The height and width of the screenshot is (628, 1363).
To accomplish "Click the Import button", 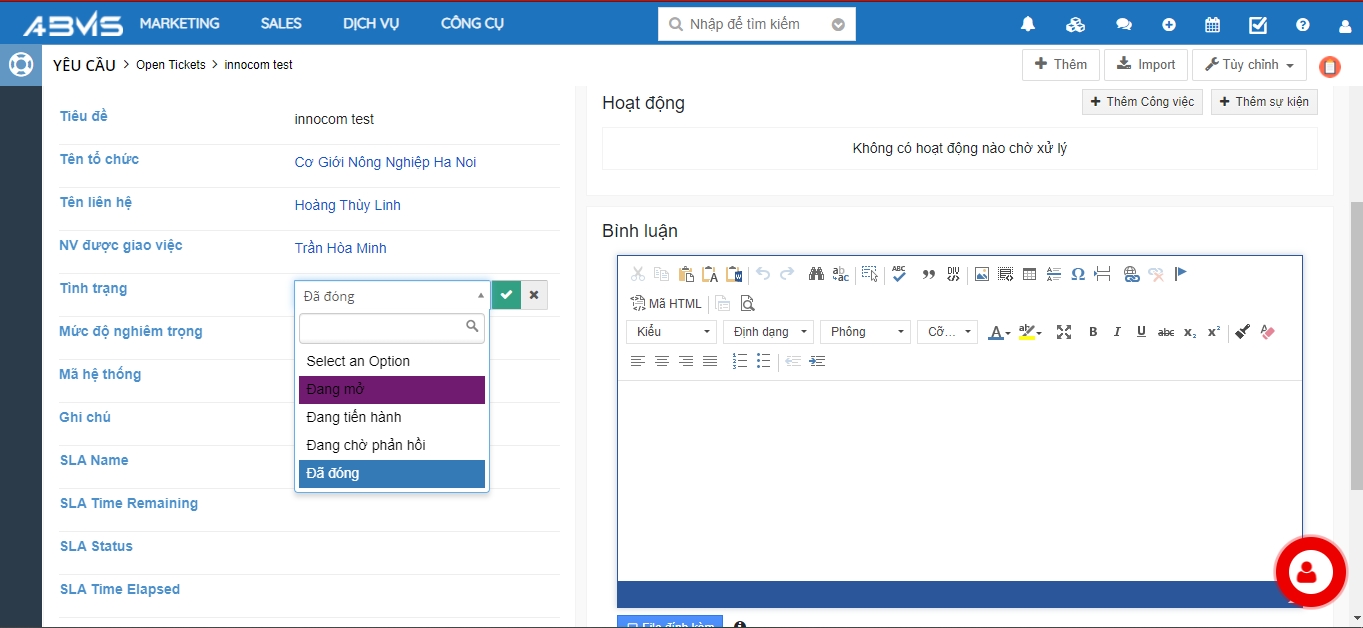I will [x=1146, y=65].
